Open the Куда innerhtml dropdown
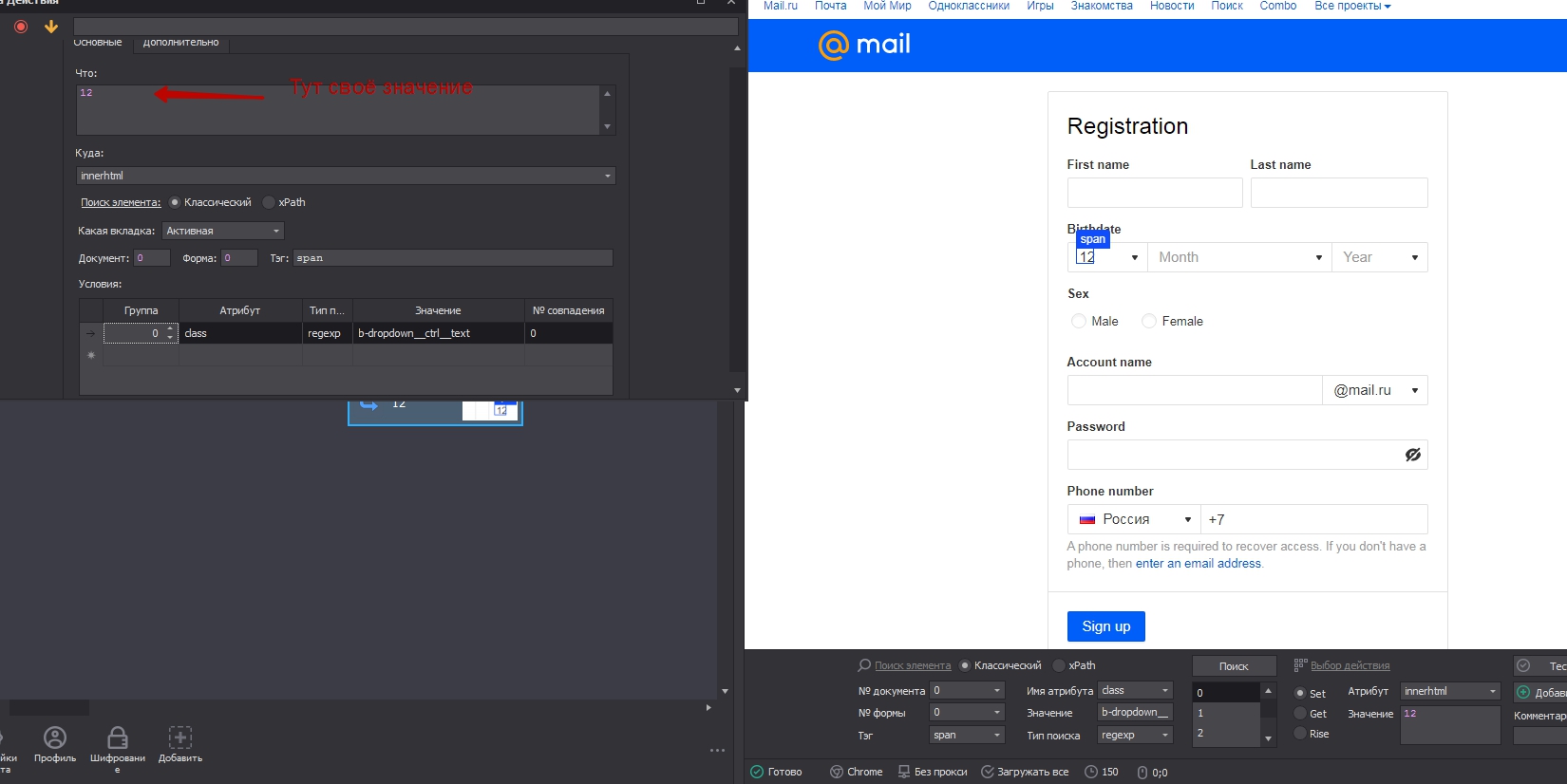 pyautogui.click(x=346, y=176)
